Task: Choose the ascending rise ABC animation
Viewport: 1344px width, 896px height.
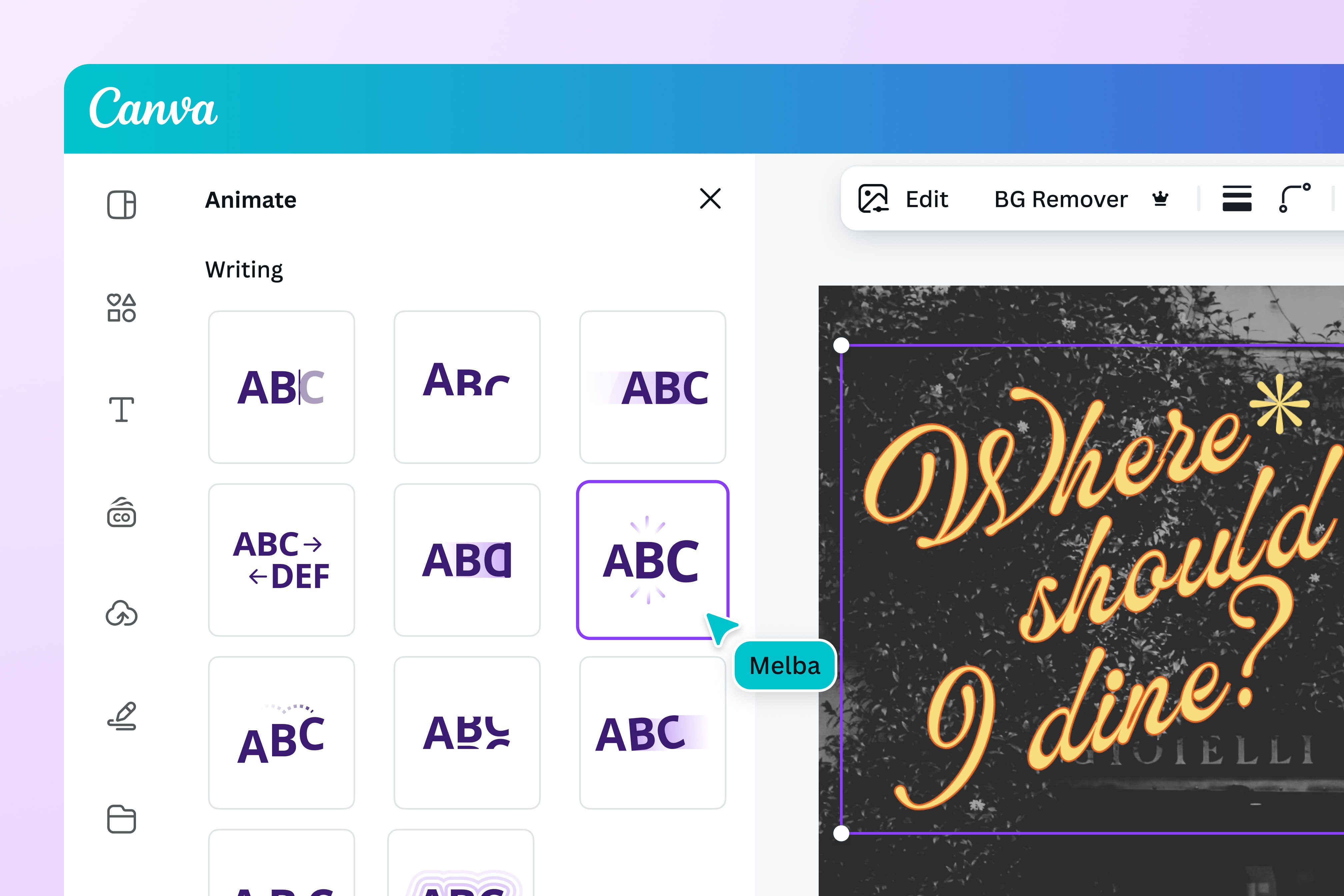Action: tap(467, 387)
